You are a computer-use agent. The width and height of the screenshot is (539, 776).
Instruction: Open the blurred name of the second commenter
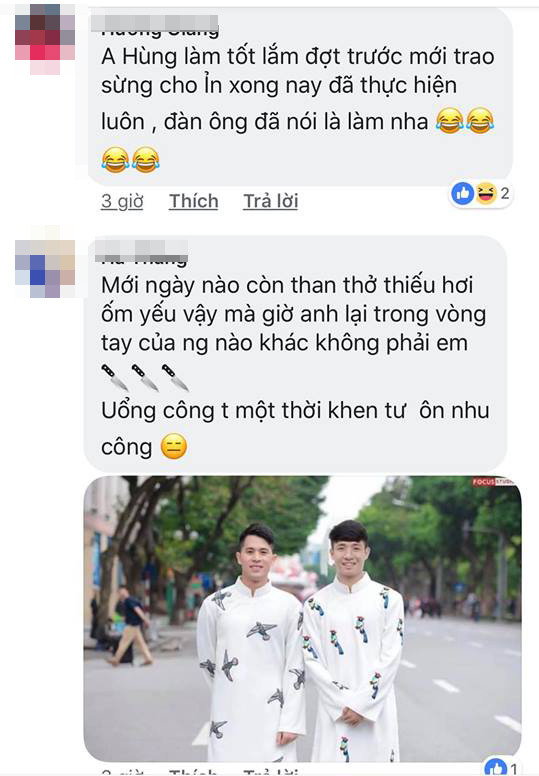click(x=141, y=250)
